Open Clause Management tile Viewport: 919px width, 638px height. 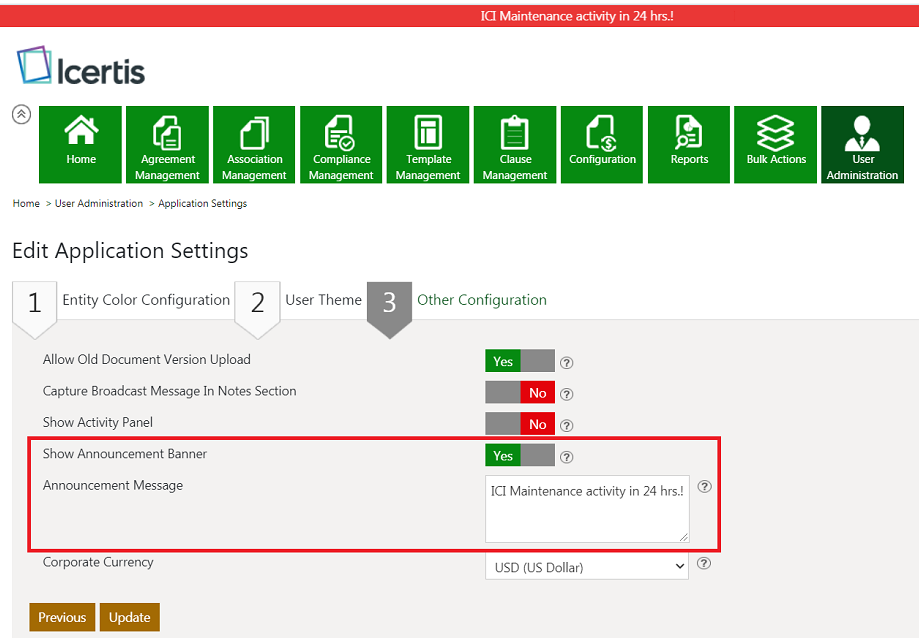click(515, 144)
